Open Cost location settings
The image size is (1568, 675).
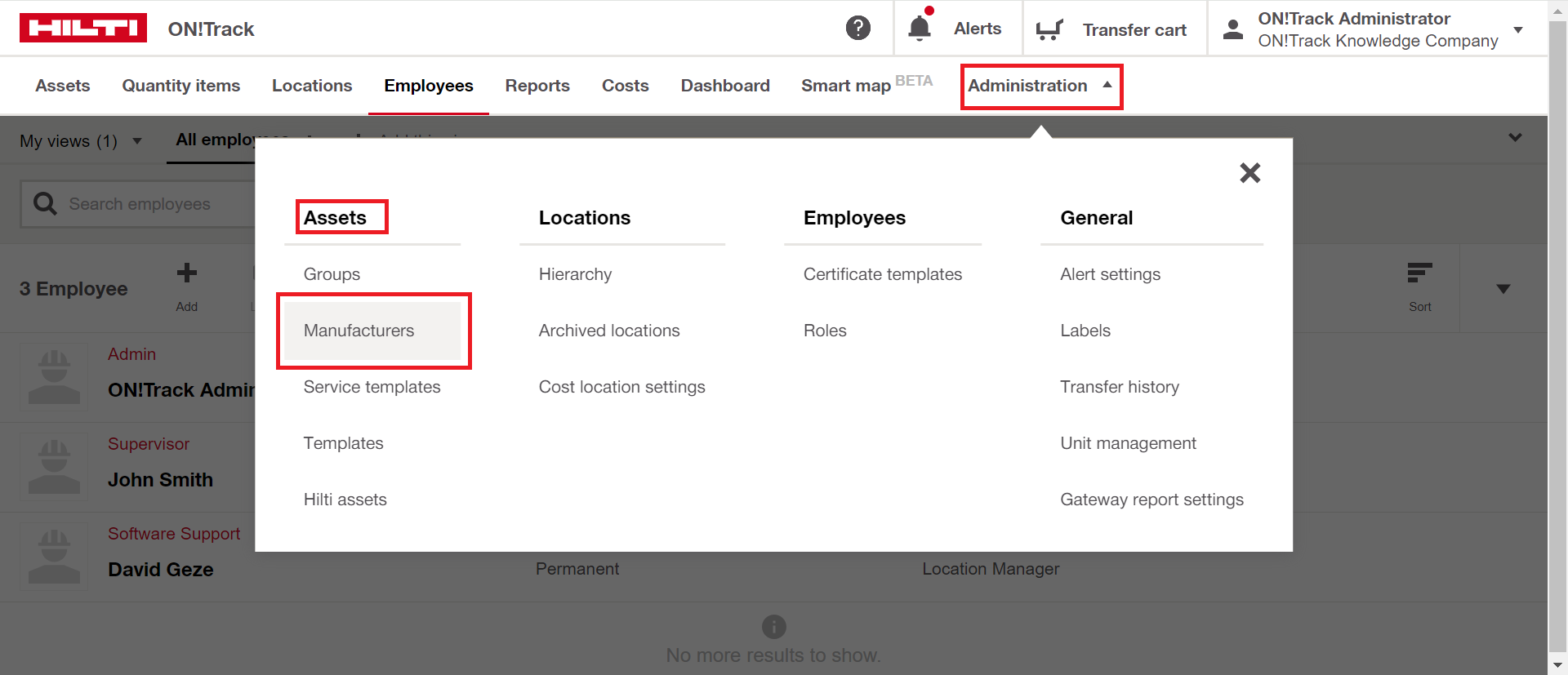click(x=621, y=387)
